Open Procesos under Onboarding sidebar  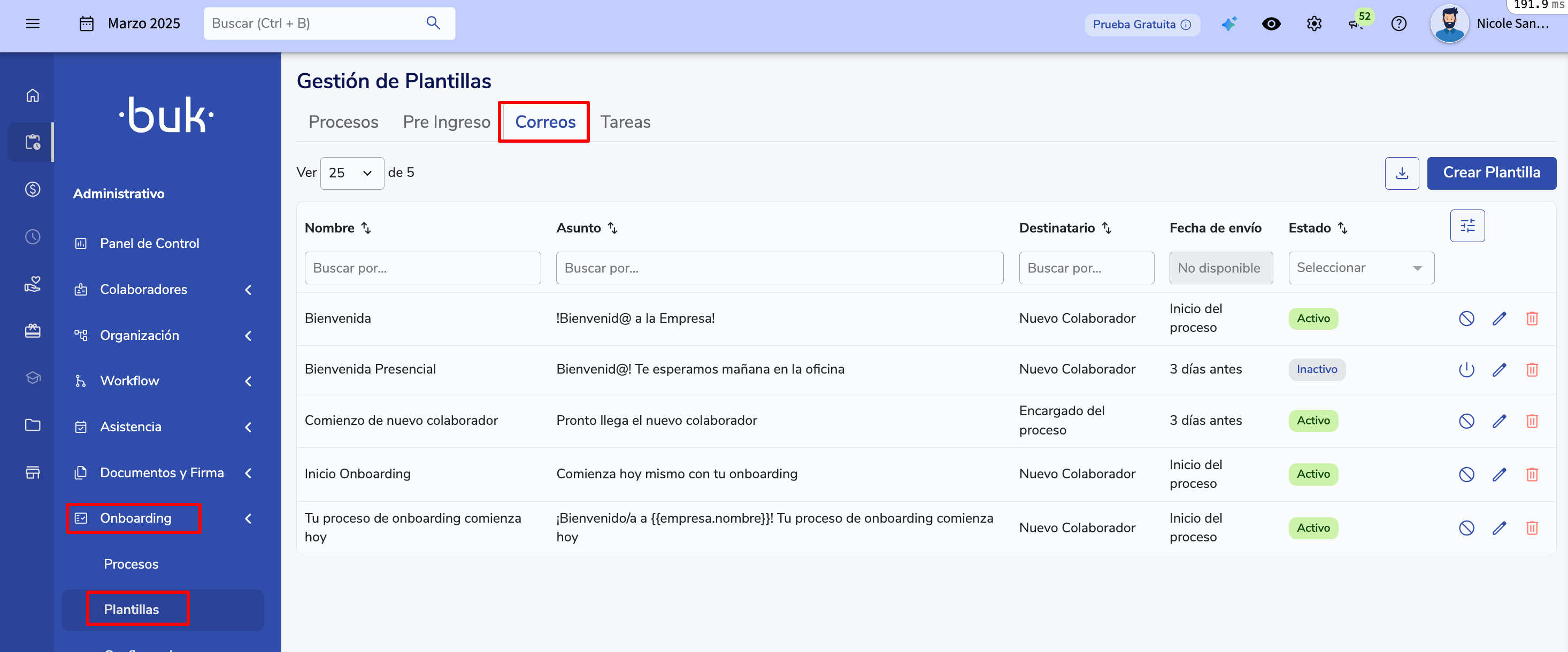[131, 564]
